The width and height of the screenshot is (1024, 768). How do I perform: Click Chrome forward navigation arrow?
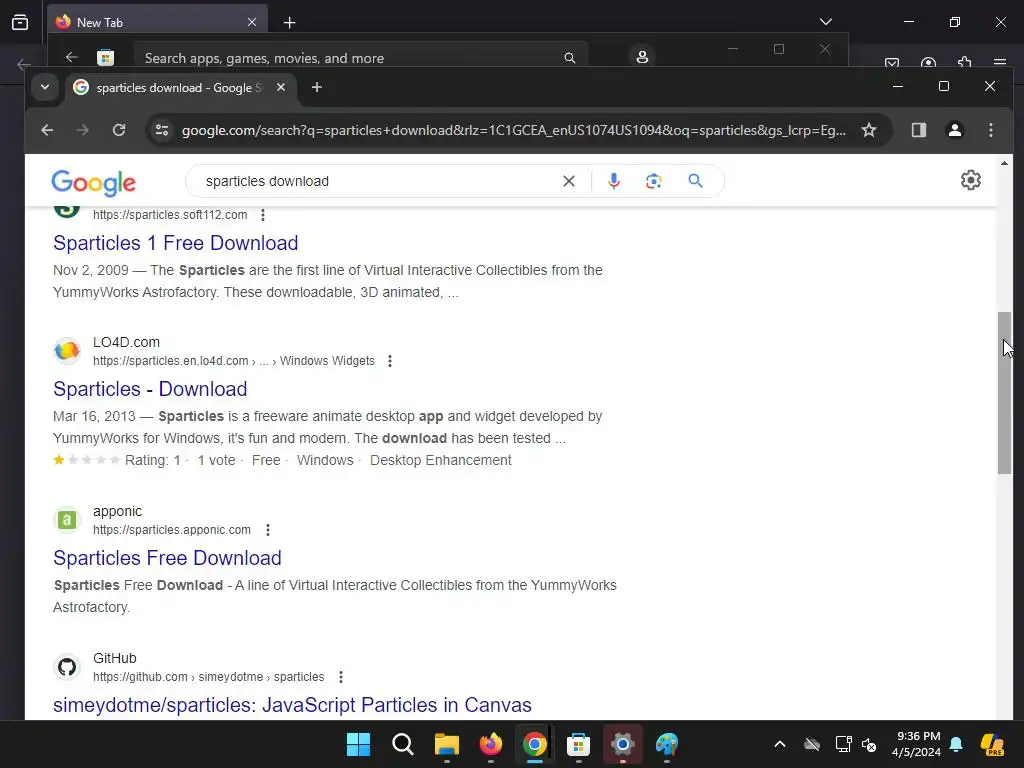click(x=82, y=130)
